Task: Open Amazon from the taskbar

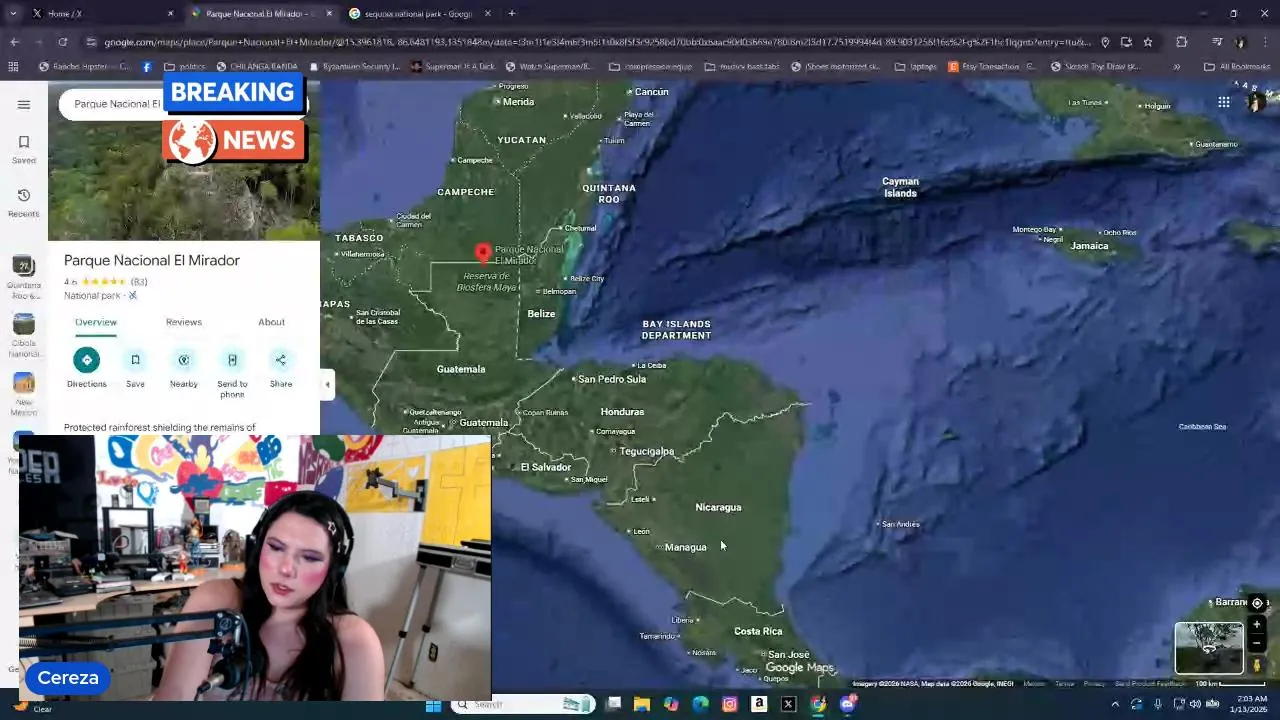Action: click(759, 705)
